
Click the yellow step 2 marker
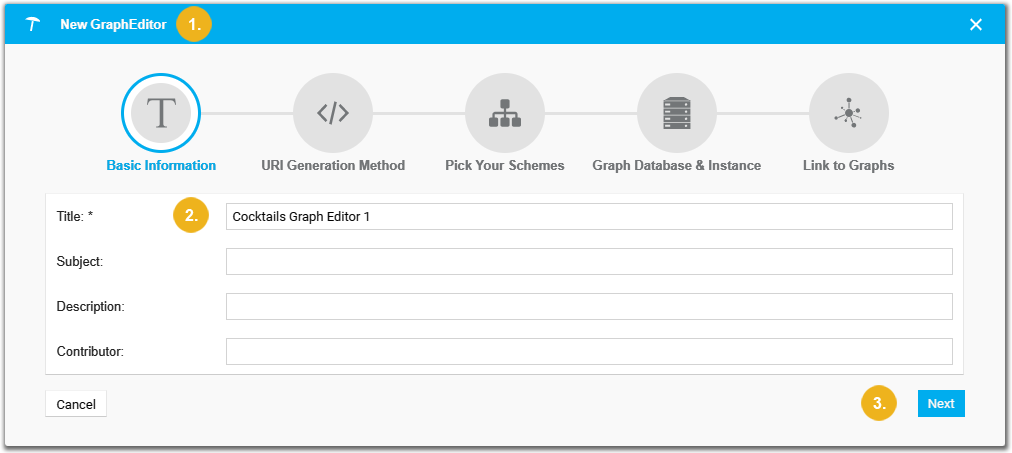click(191, 215)
